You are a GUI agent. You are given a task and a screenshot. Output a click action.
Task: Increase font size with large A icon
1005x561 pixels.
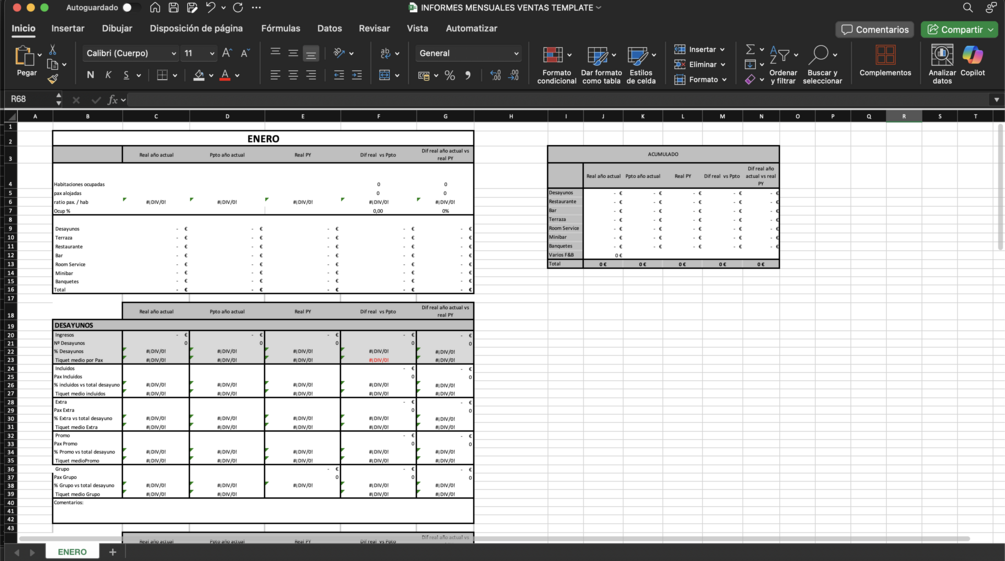[x=226, y=53]
